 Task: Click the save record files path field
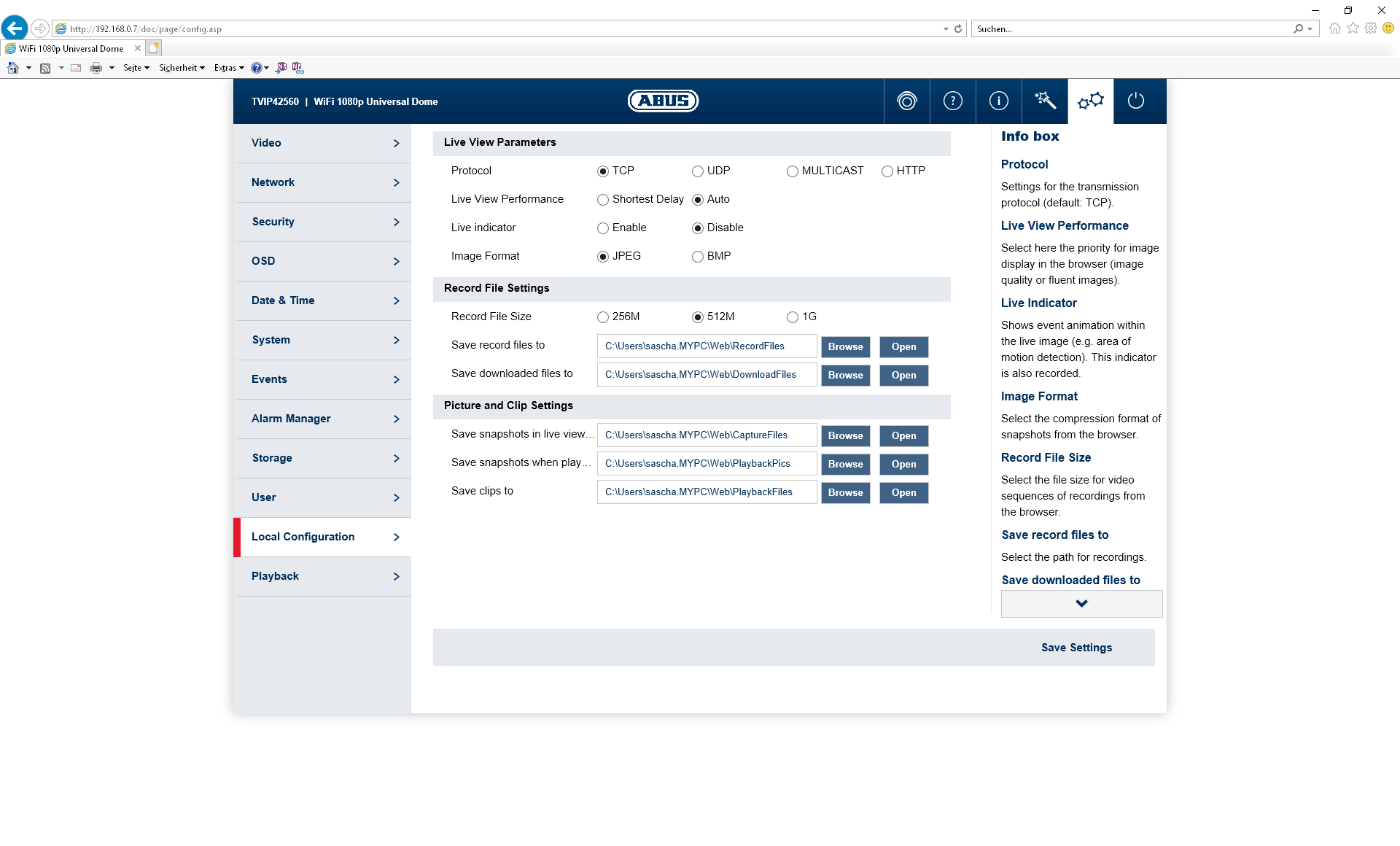click(707, 346)
